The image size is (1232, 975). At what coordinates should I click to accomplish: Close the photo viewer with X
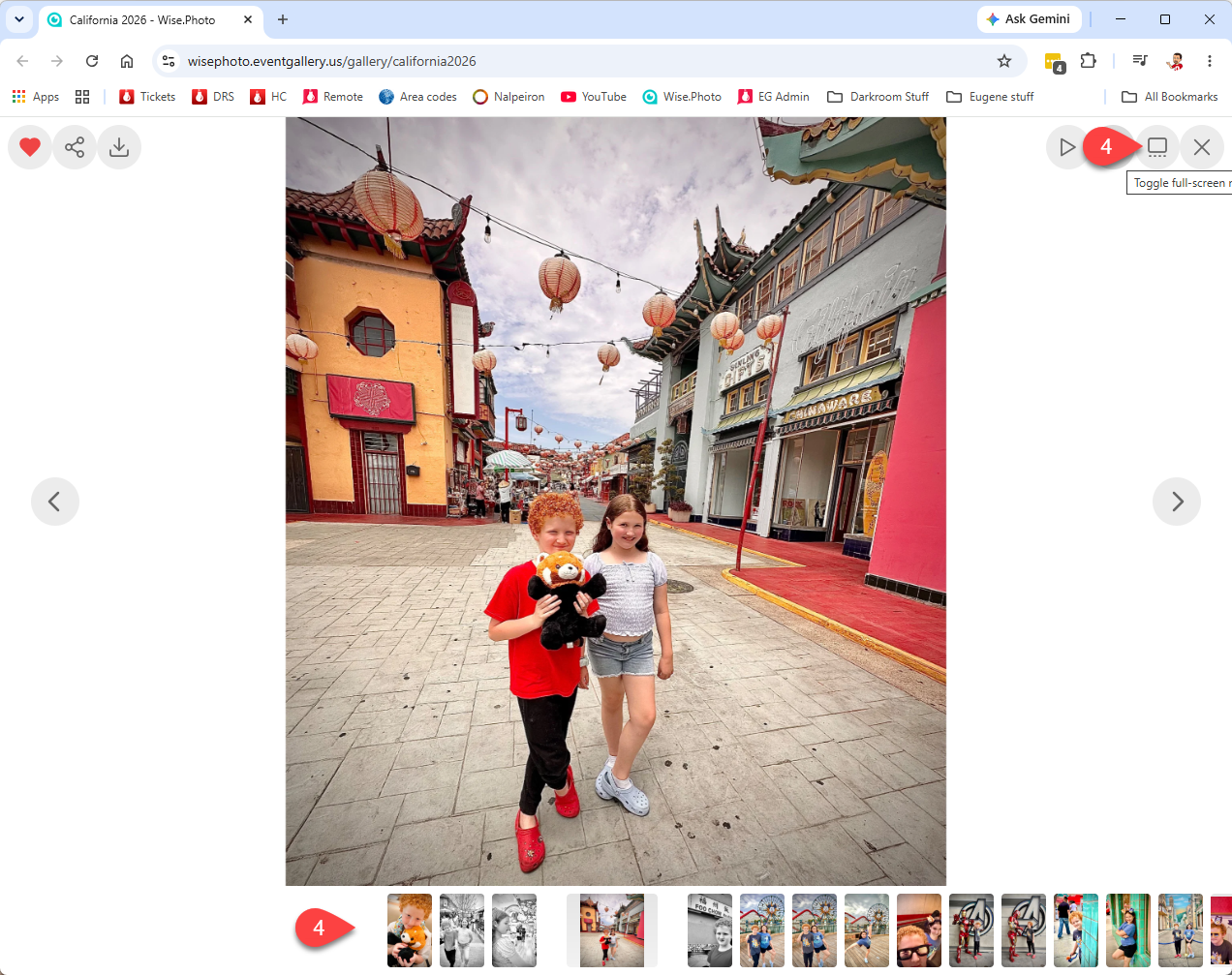pyautogui.click(x=1202, y=147)
